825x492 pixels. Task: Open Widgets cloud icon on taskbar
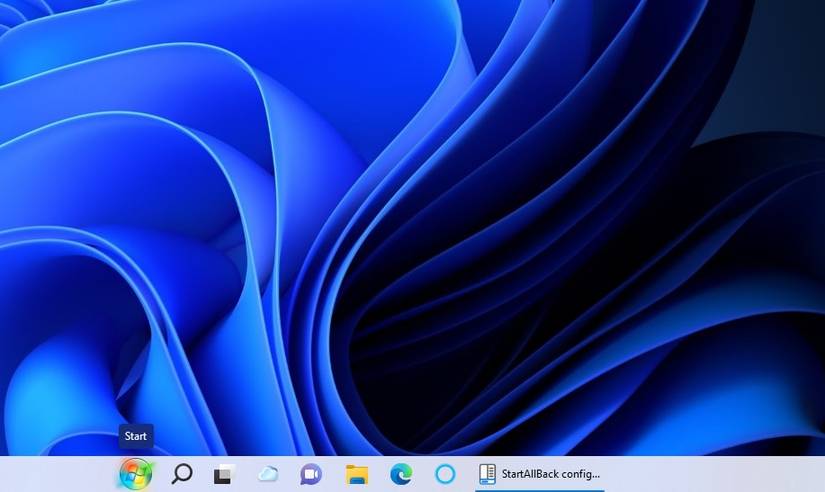click(x=268, y=474)
